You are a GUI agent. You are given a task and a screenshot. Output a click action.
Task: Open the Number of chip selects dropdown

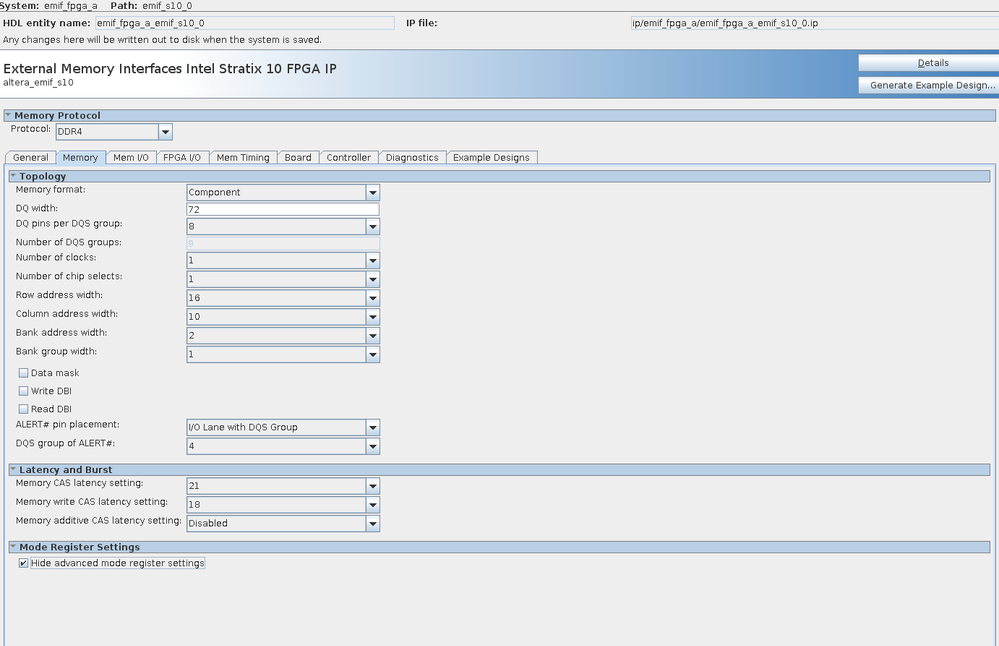[373, 279]
